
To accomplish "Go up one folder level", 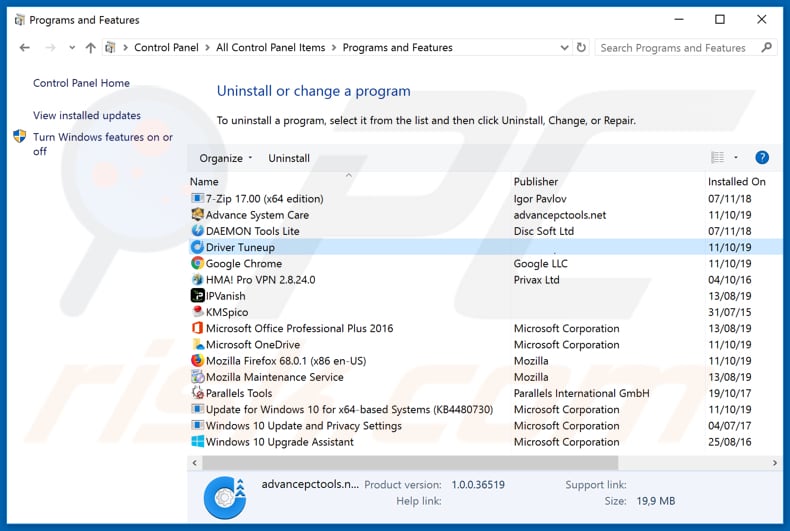I will [91, 48].
